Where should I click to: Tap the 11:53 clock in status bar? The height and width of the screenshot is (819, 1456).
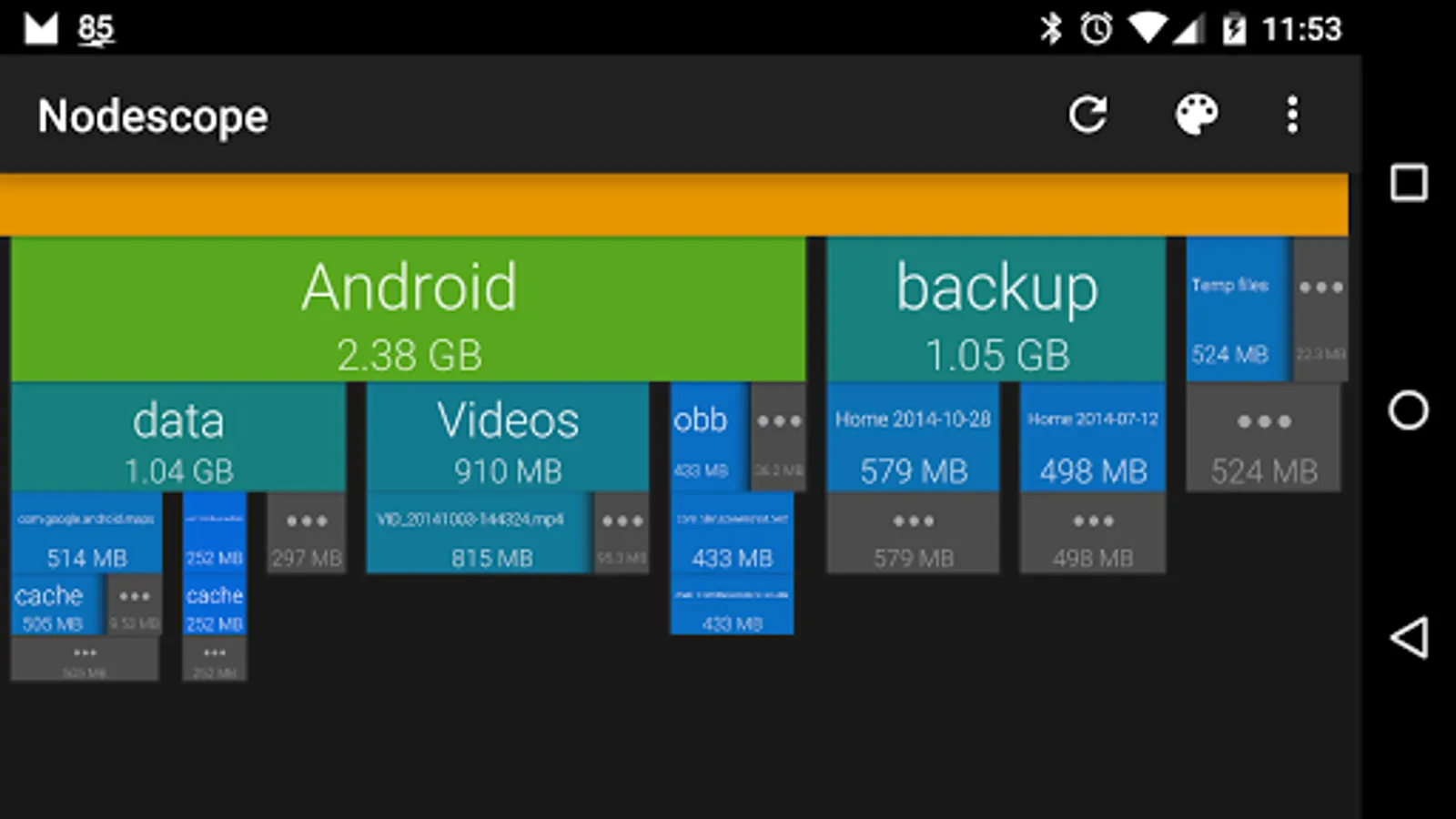[x=1301, y=29]
